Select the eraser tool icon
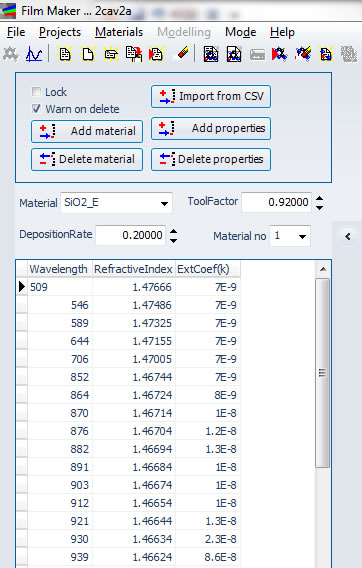Image resolution: width=362 pixels, height=568 pixels. tap(183, 54)
